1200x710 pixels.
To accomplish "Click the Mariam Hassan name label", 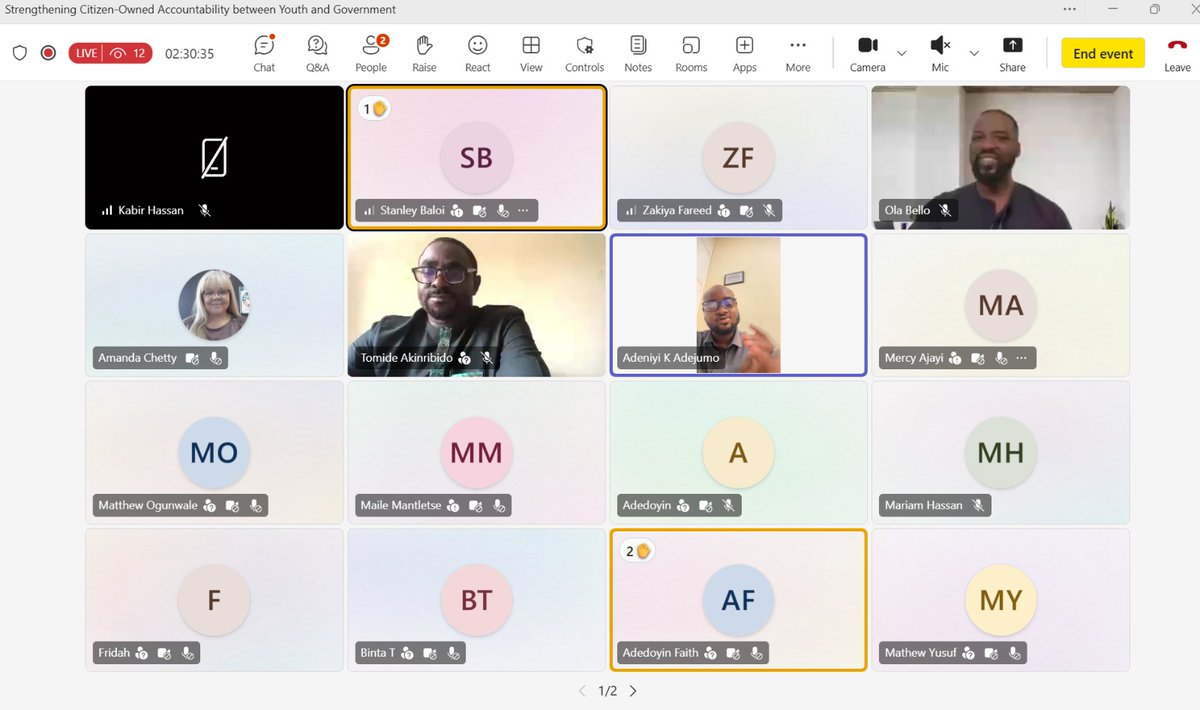I will pyautogui.click(x=923, y=506).
